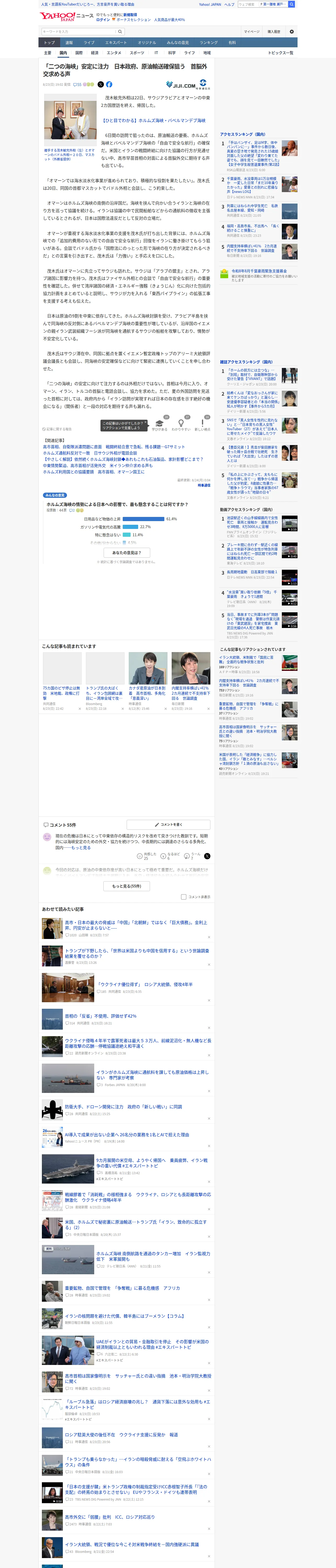This screenshot has width=336, height=1568.
Task: Open article 防衛大手、ドローン開発に注力
Action: coord(123,1106)
